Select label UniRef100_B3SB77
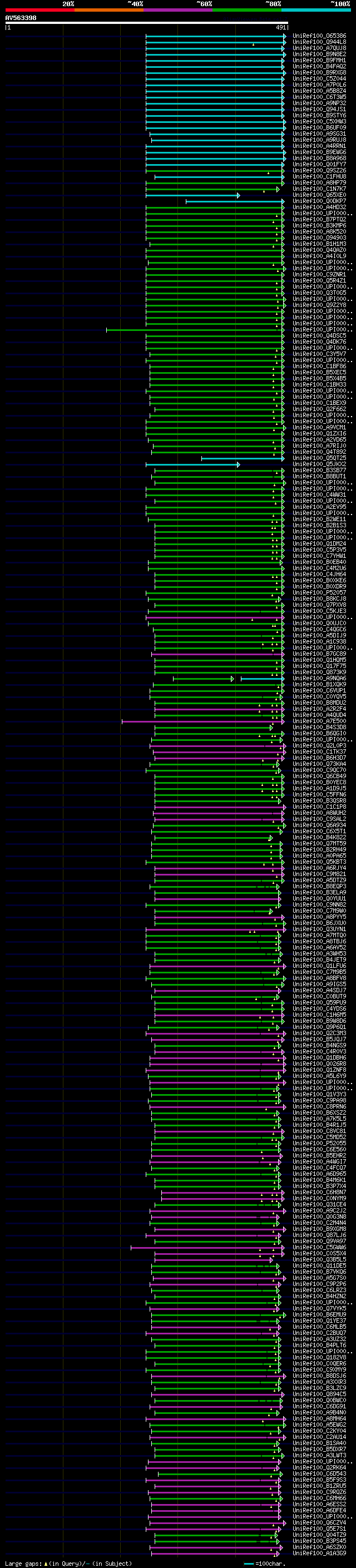Screen dimensions: 356x1568 click(319, 470)
